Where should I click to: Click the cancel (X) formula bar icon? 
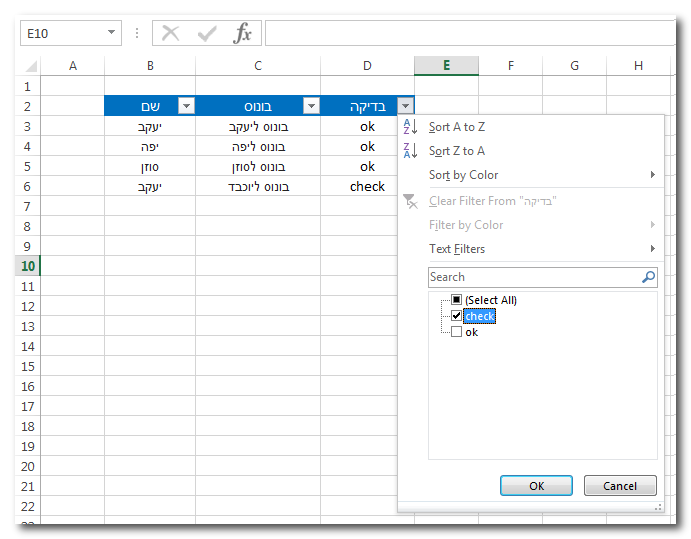coord(171,34)
